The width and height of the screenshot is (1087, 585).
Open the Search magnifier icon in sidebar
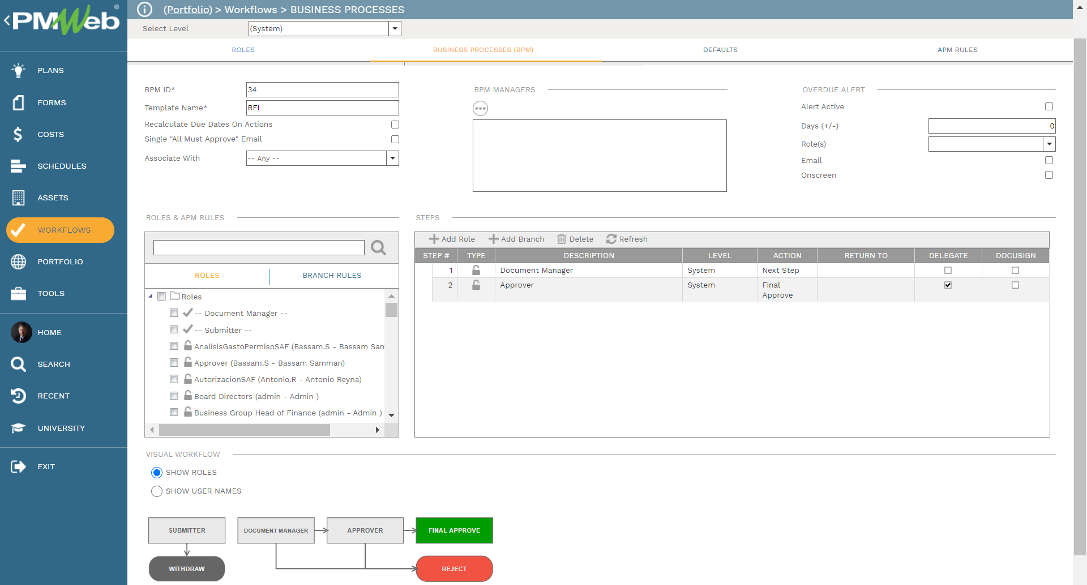pos(19,364)
